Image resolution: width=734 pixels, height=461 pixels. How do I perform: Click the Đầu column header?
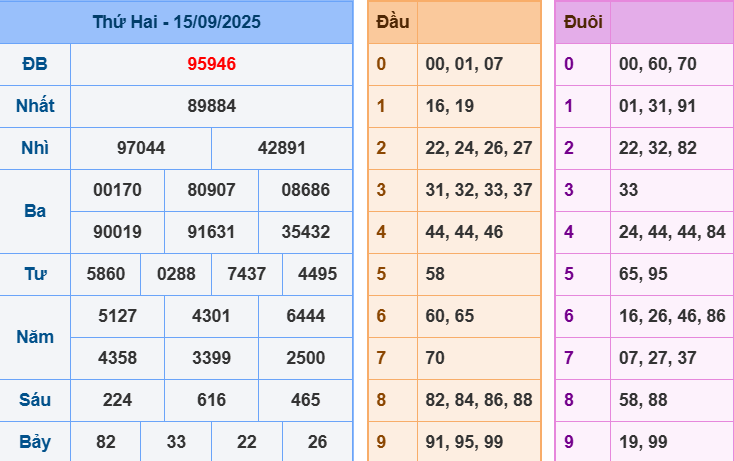pyautogui.click(x=391, y=21)
